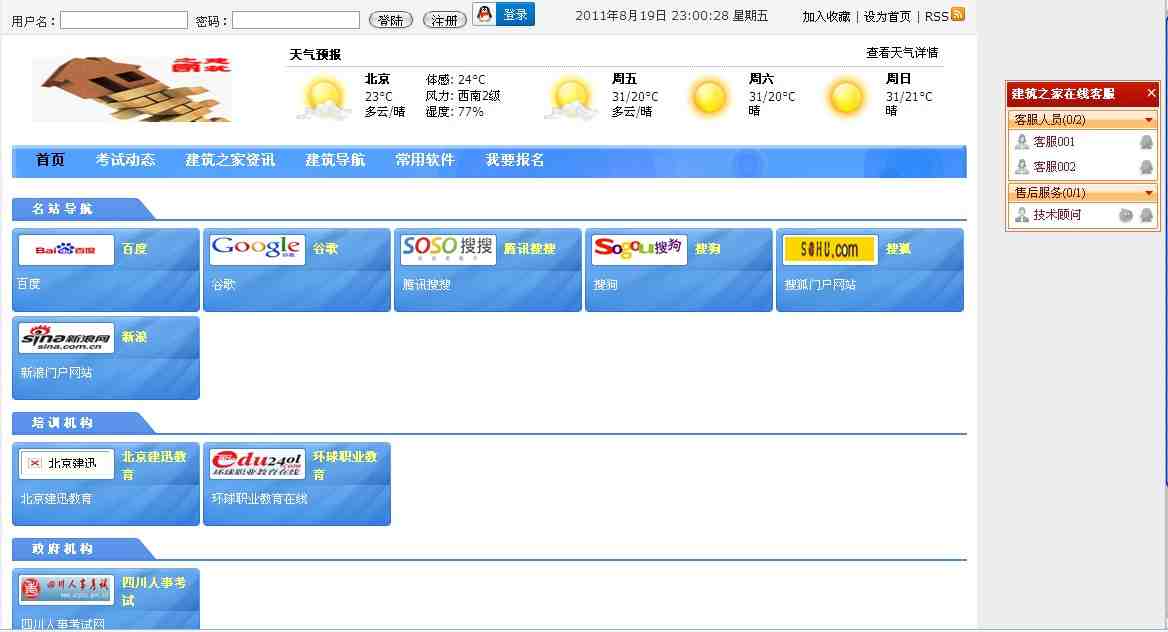Open the 考试动态 nav item
The image size is (1168, 632).
point(125,160)
